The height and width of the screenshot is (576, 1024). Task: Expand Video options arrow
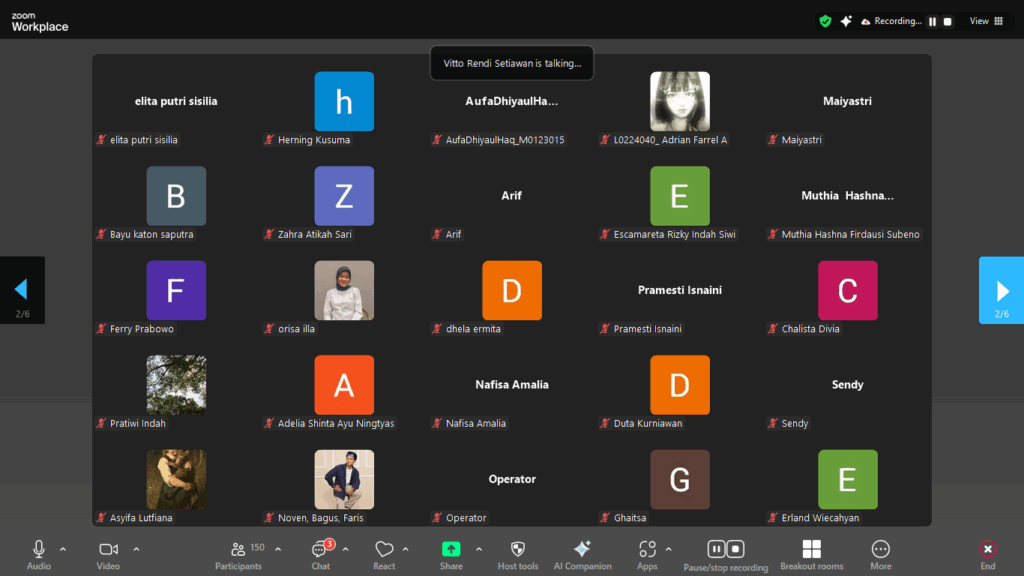[x=136, y=549]
